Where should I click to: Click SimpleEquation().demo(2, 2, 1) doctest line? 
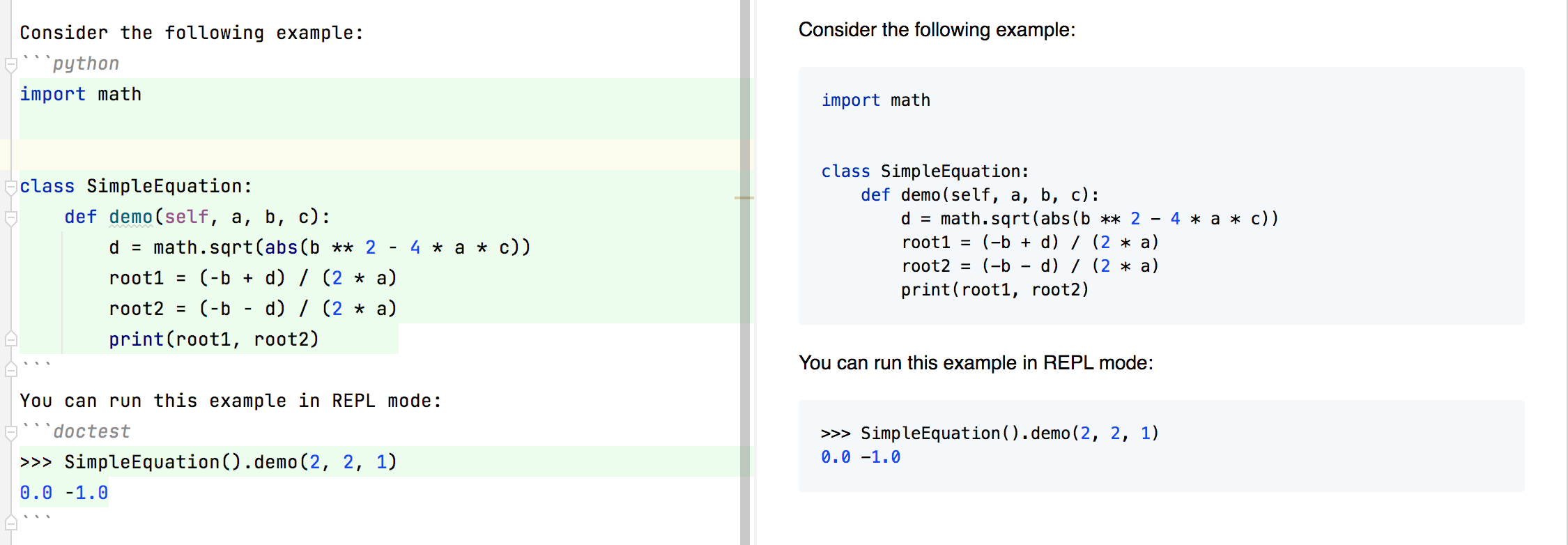click(208, 461)
